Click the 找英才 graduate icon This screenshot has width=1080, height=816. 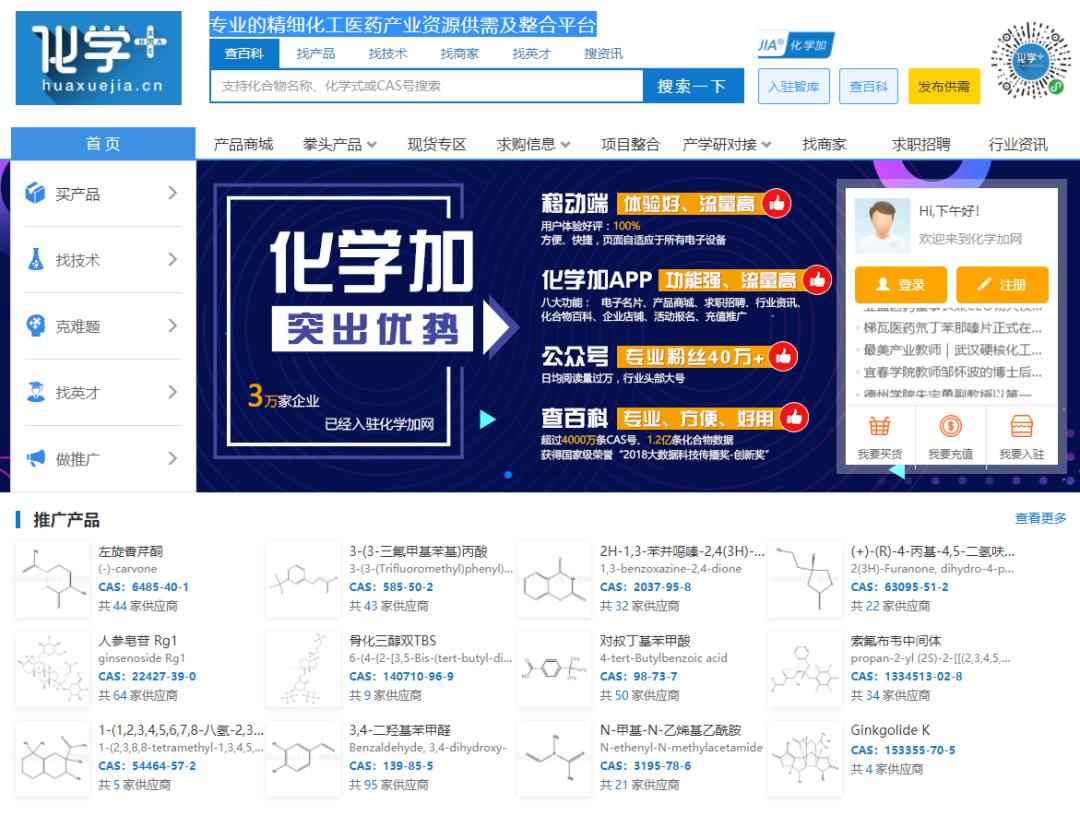[x=35, y=393]
